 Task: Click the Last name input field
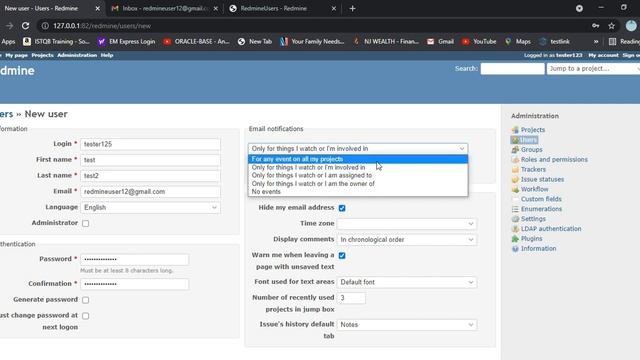(x=150, y=176)
